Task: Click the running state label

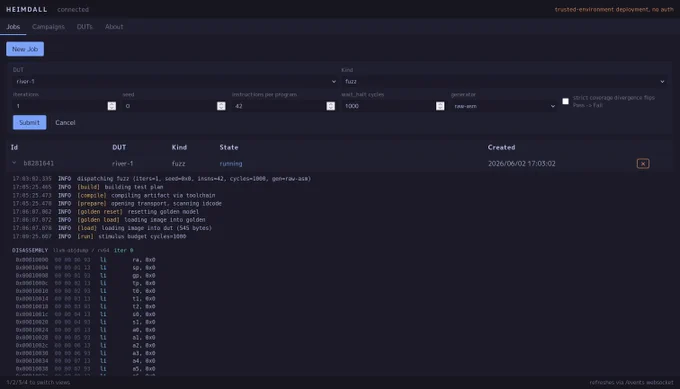Action: (x=231, y=163)
